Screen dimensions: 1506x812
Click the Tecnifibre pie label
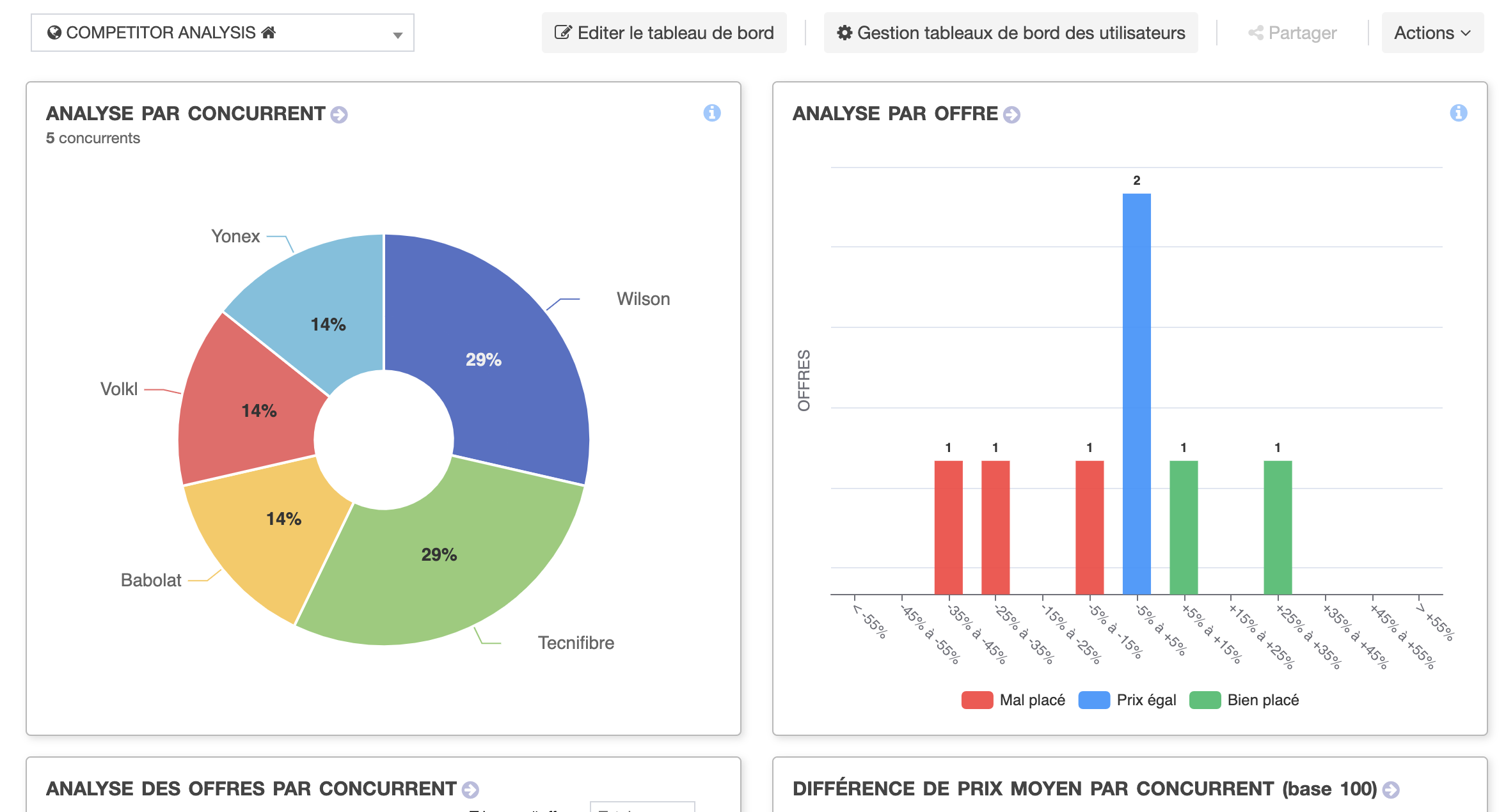pyautogui.click(x=576, y=643)
